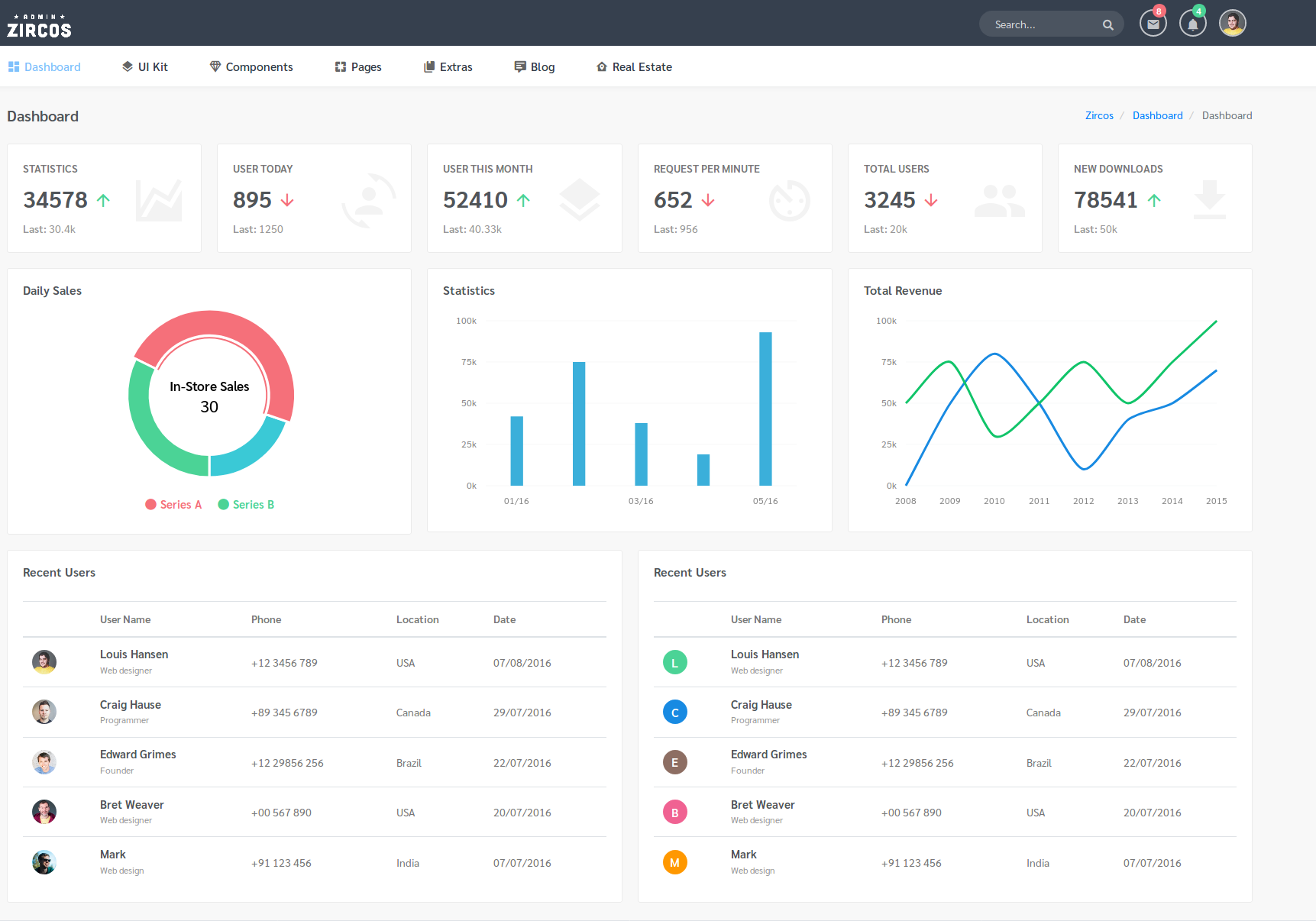Click phone +00 567 890 in right table
Viewport: 1316px width, 921px height.
[911, 813]
